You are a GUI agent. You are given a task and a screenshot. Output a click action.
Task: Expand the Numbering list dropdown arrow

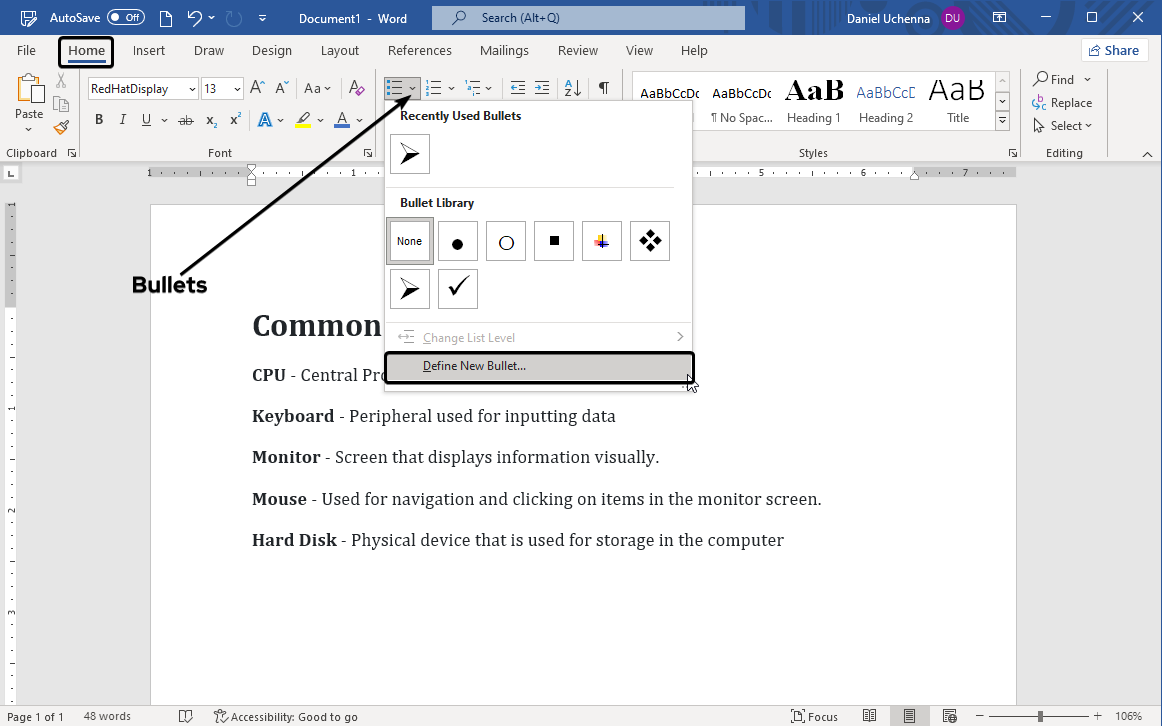click(x=452, y=89)
